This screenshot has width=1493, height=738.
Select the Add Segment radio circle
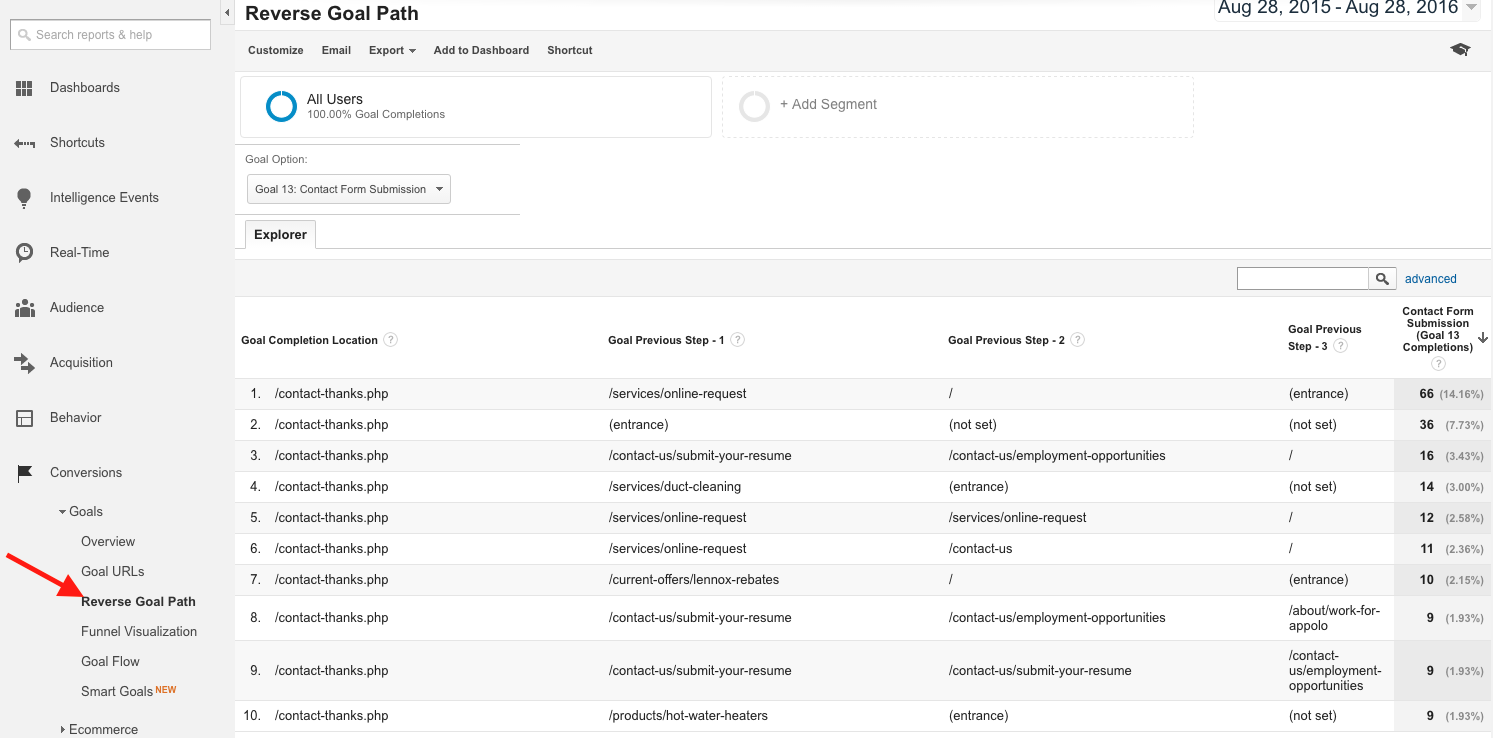(754, 105)
